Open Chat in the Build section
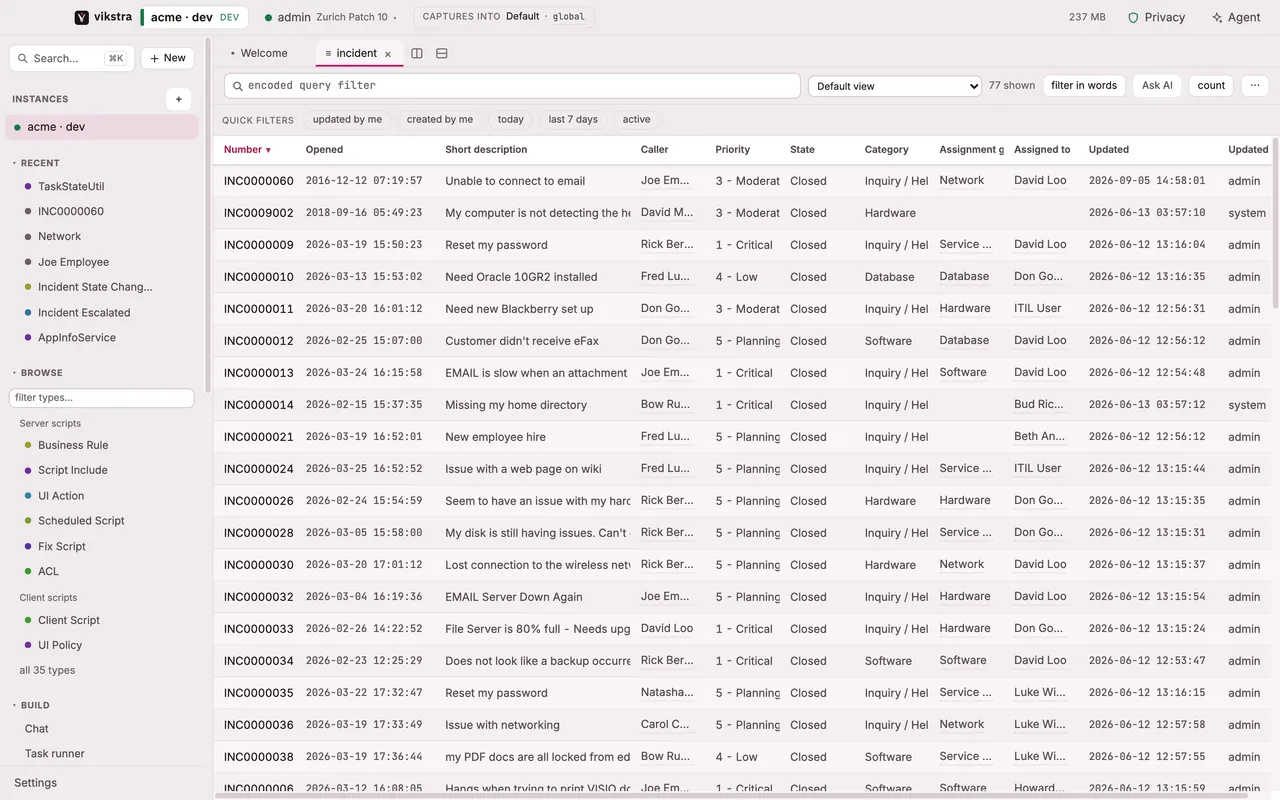Image resolution: width=1280 pixels, height=800 pixels. tap(37, 729)
